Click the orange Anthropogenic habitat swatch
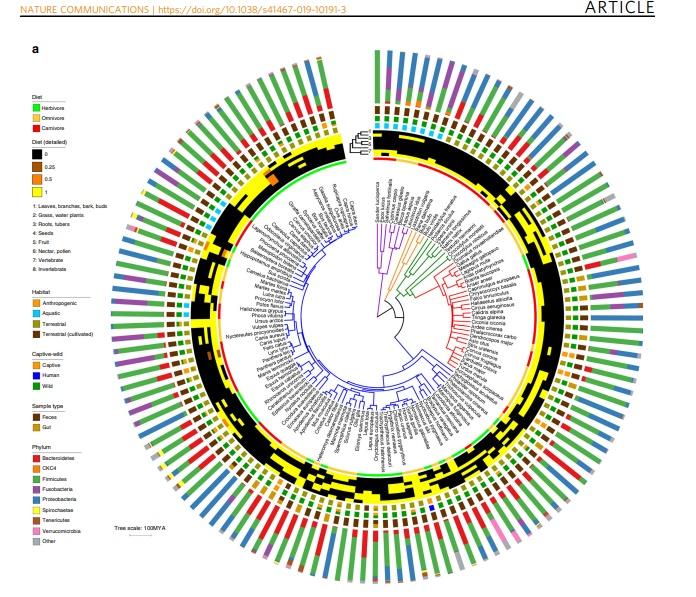This screenshot has height=597, width=696. [36, 303]
